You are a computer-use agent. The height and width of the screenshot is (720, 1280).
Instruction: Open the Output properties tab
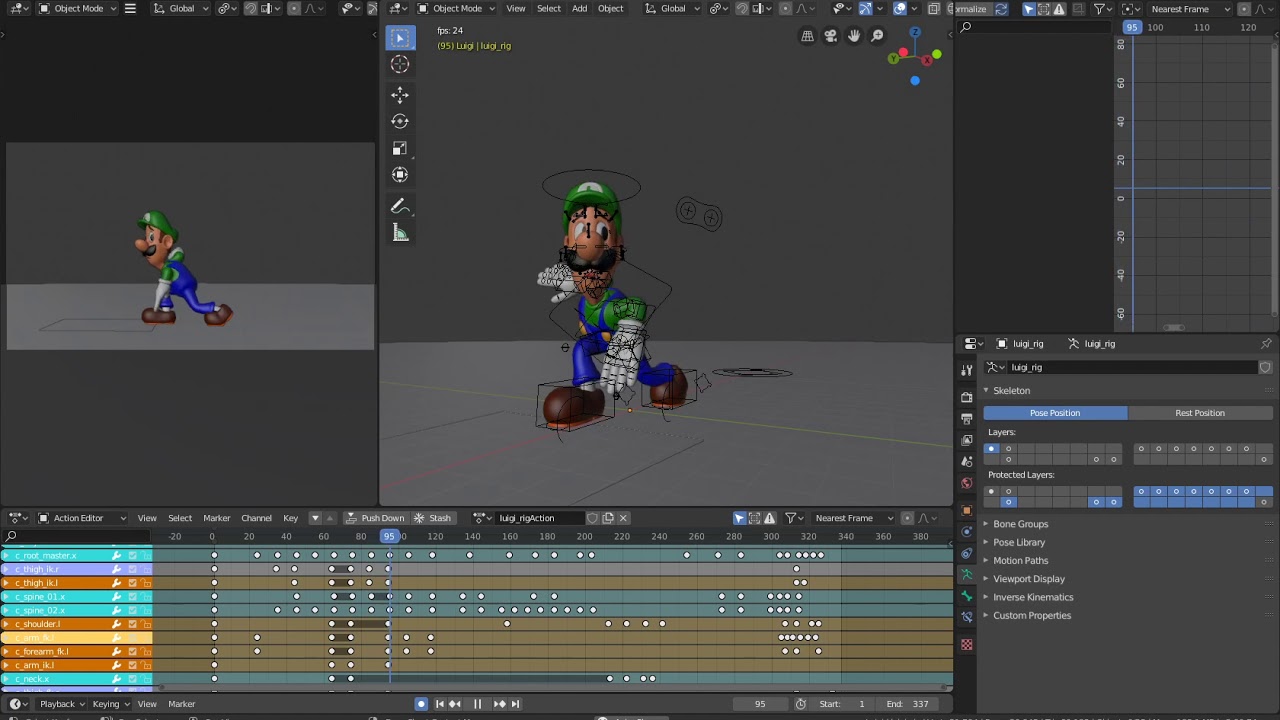click(966, 419)
